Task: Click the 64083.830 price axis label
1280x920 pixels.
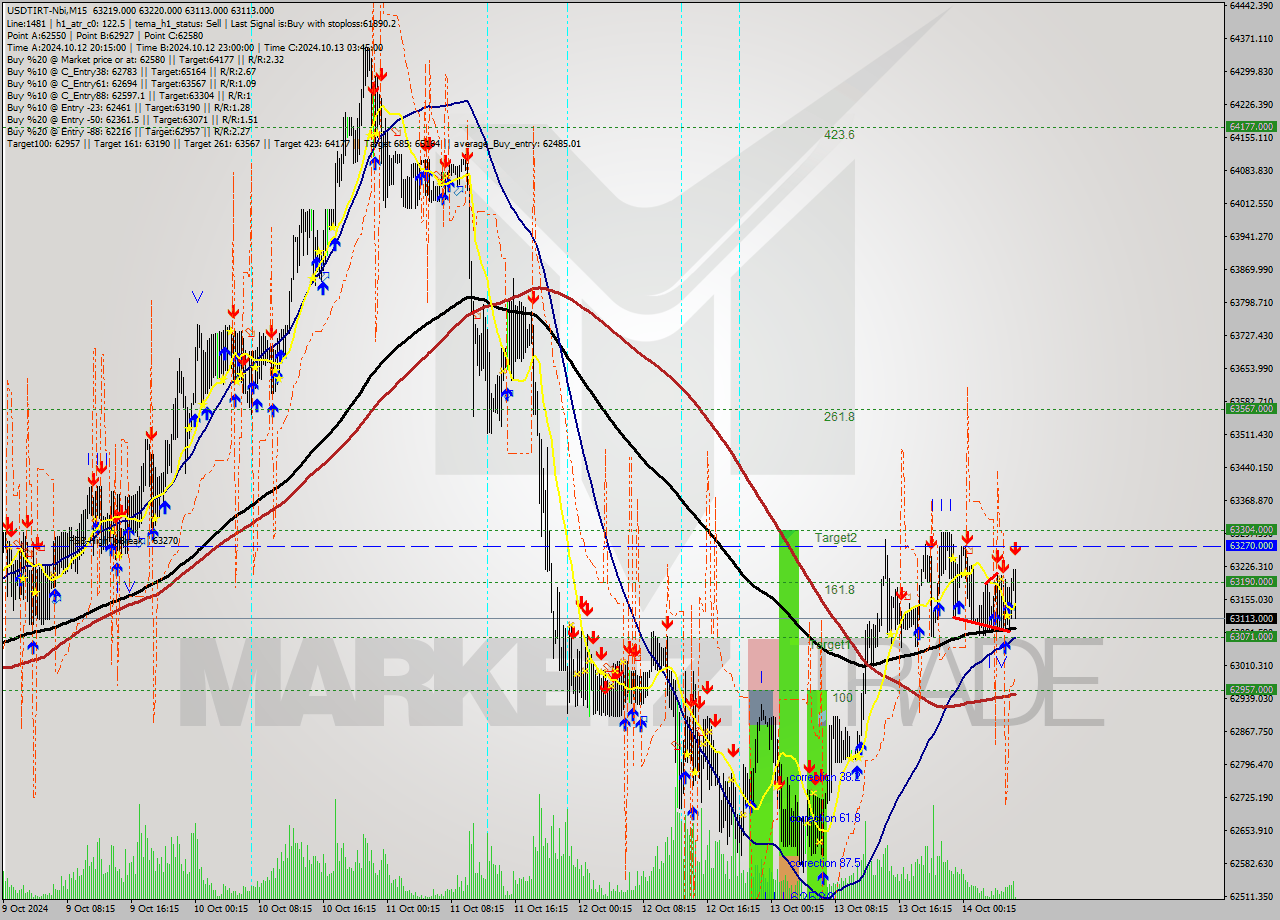Action: (1251, 170)
